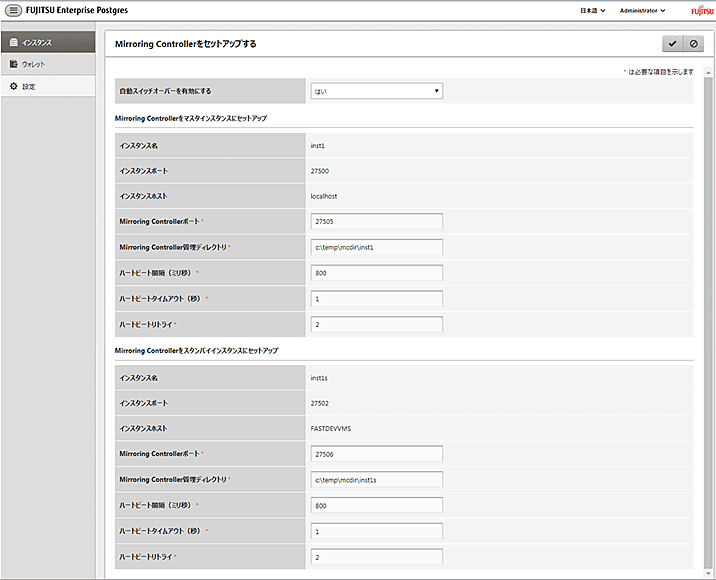Viewport: 716px width, 580px height.
Task: Click standby management directory field inst1s
Action: coord(377,480)
